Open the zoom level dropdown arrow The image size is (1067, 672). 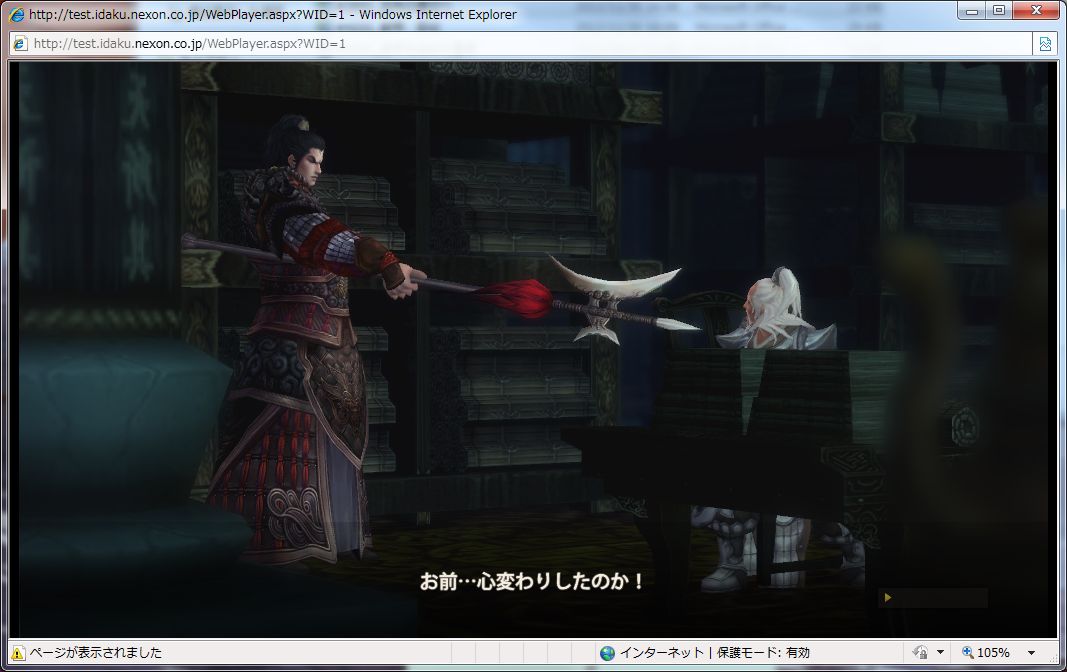tap(1031, 653)
